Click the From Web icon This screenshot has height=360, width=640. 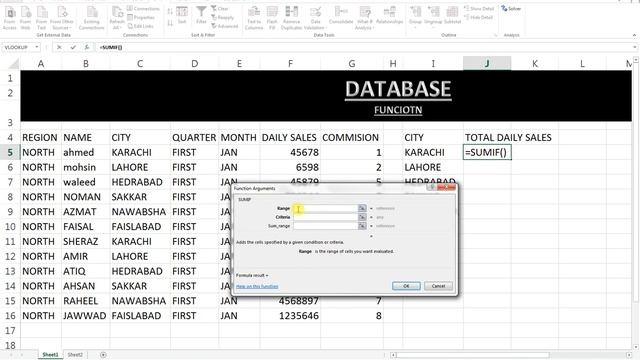[x=25, y=18]
